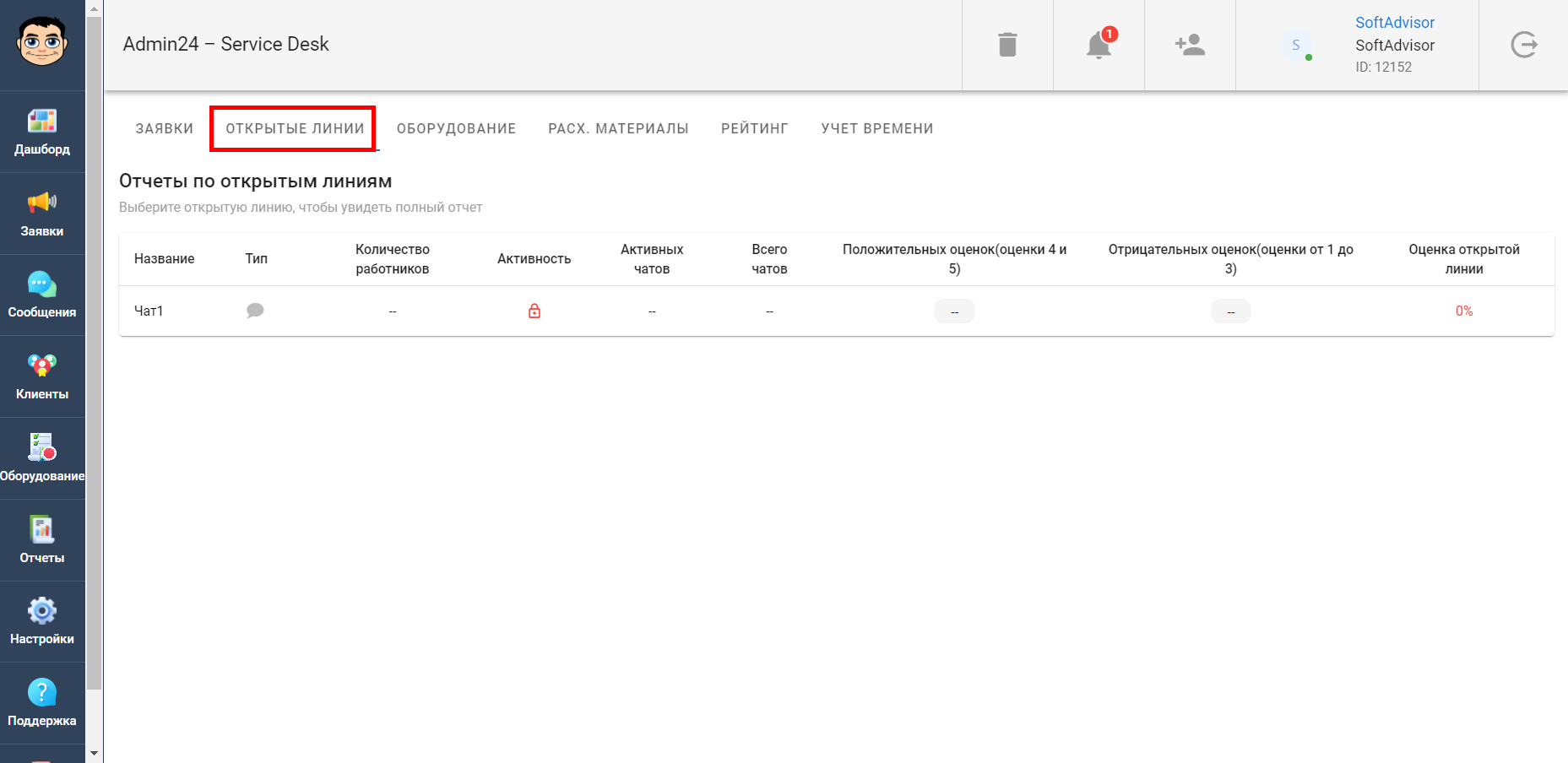The width and height of the screenshot is (1568, 763).
Task: Click the Оценка открытой линии header
Action: [x=1464, y=259]
